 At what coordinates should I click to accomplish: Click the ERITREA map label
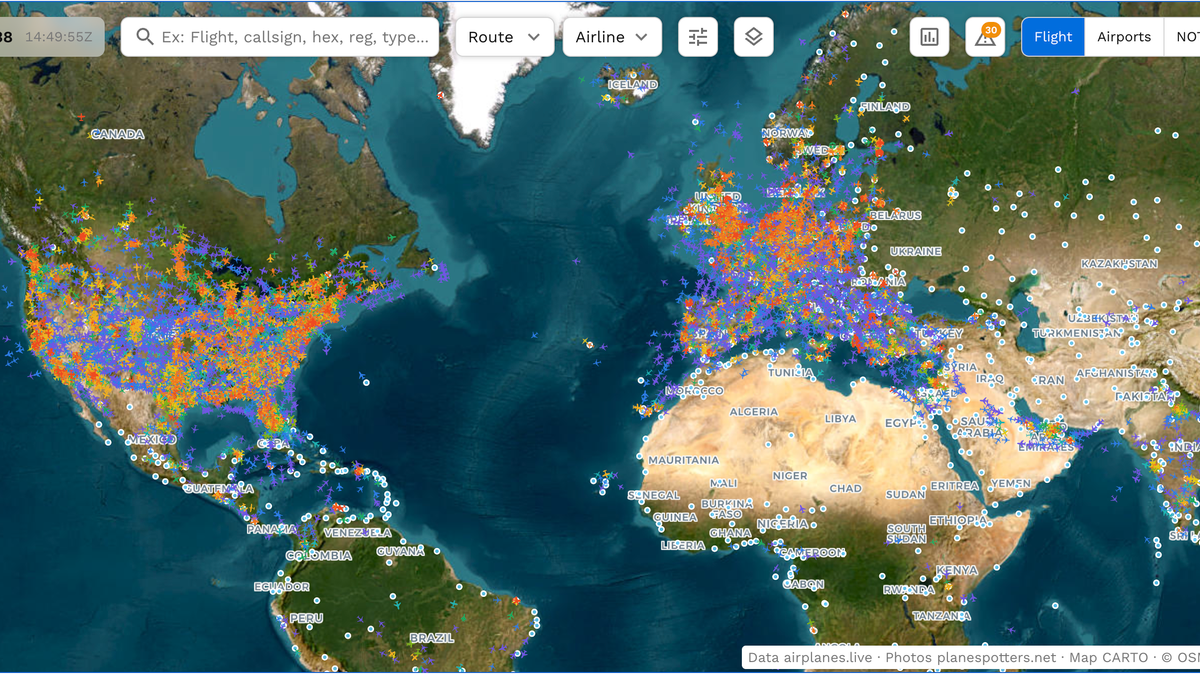tap(955, 486)
